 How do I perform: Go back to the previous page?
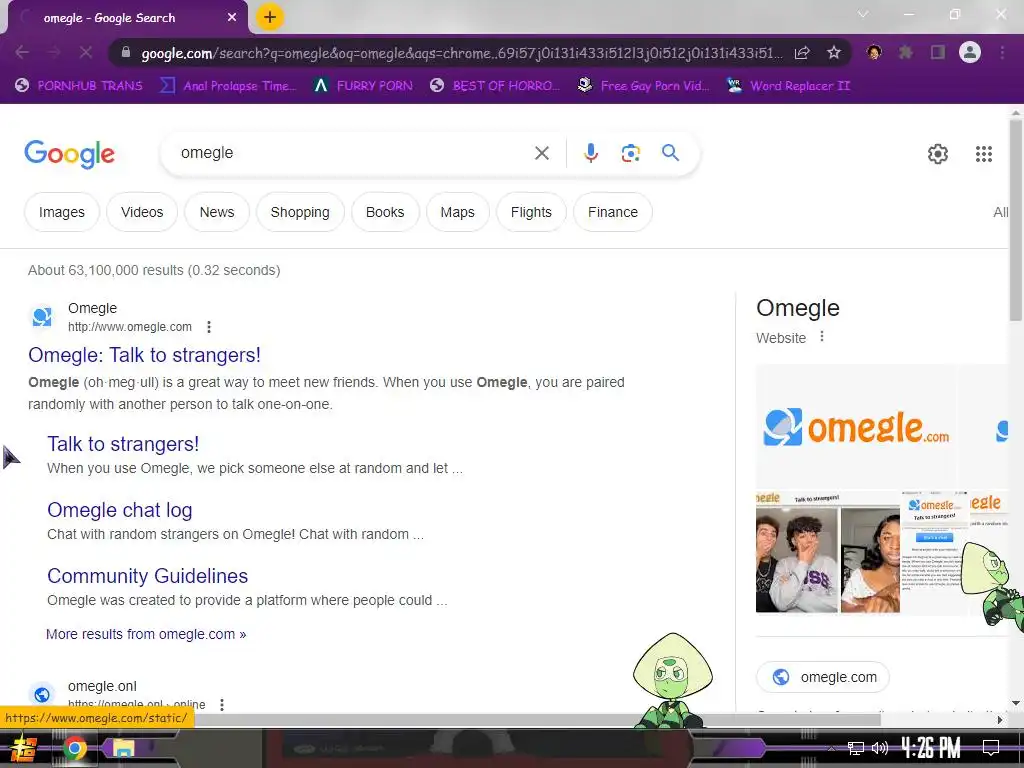coord(22,52)
